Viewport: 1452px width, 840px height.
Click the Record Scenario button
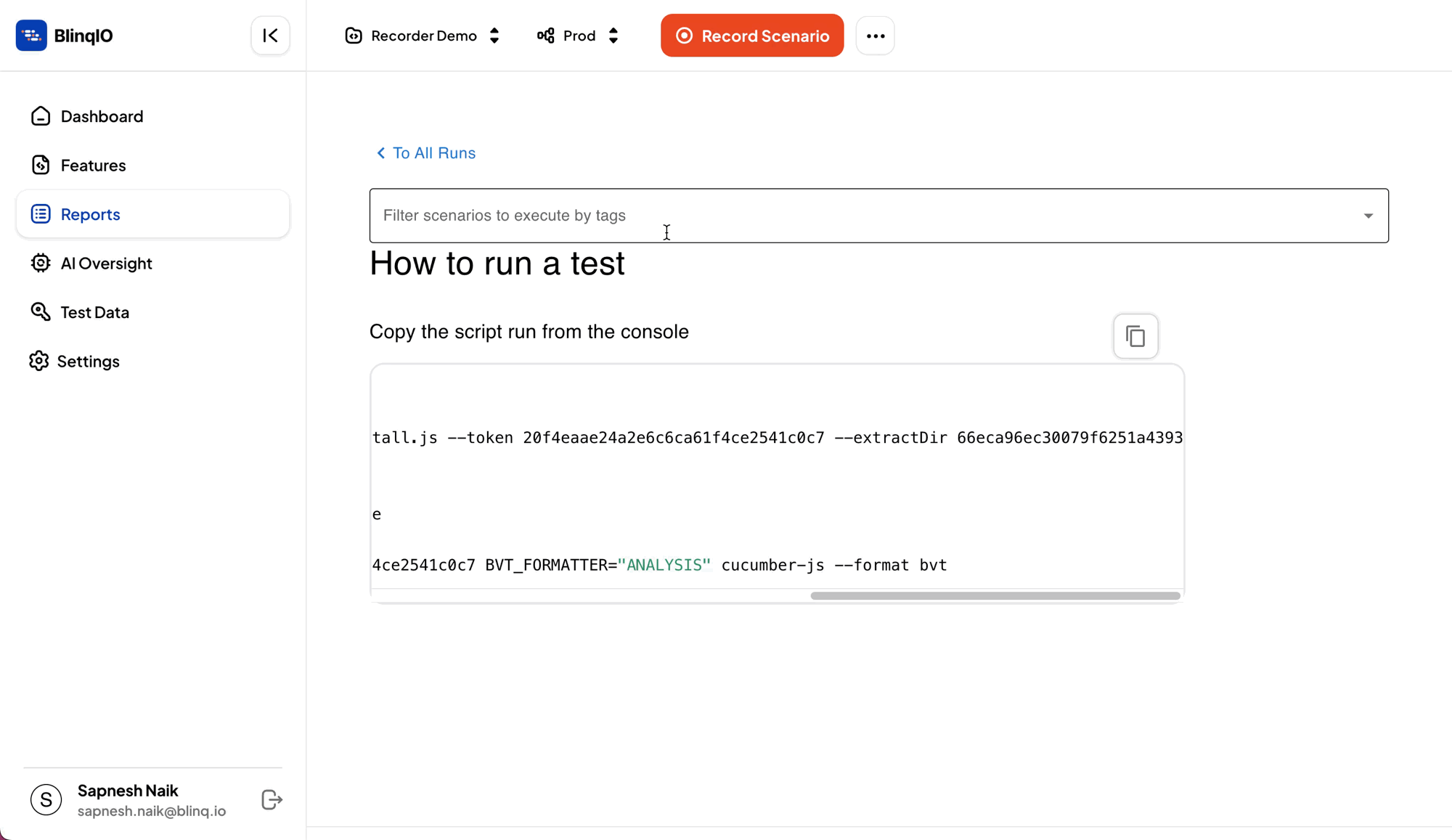[x=751, y=36]
